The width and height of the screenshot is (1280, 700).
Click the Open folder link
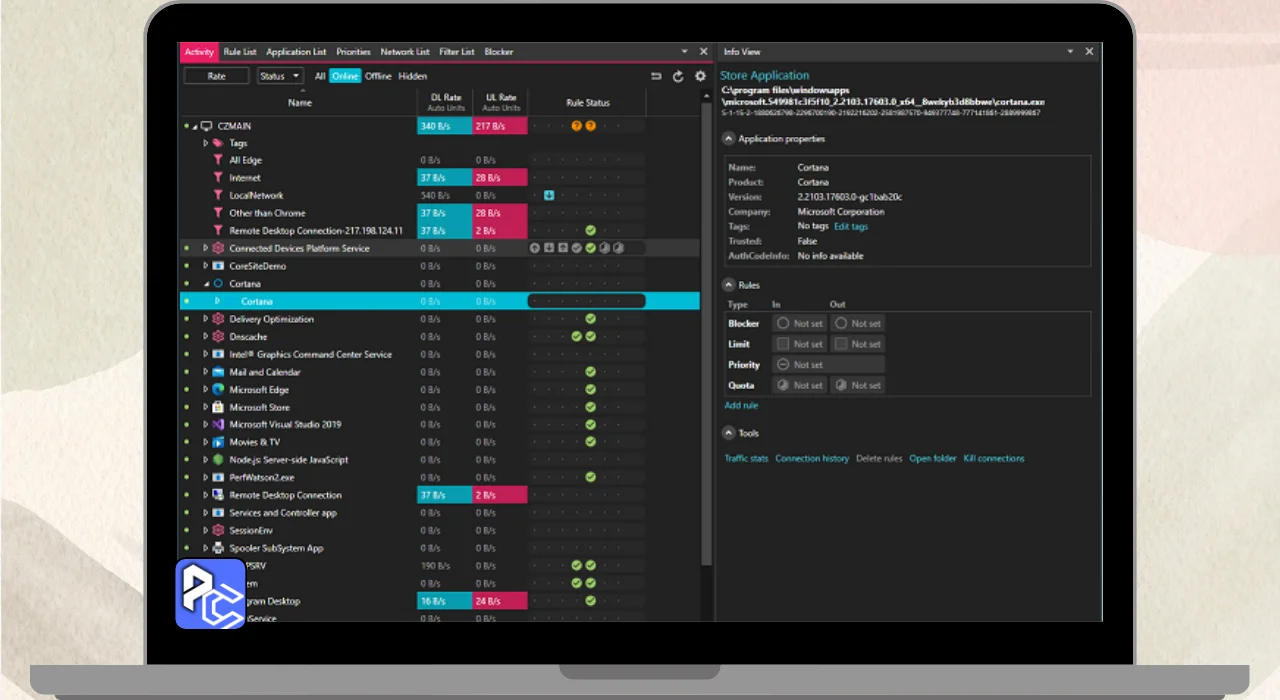click(x=933, y=459)
